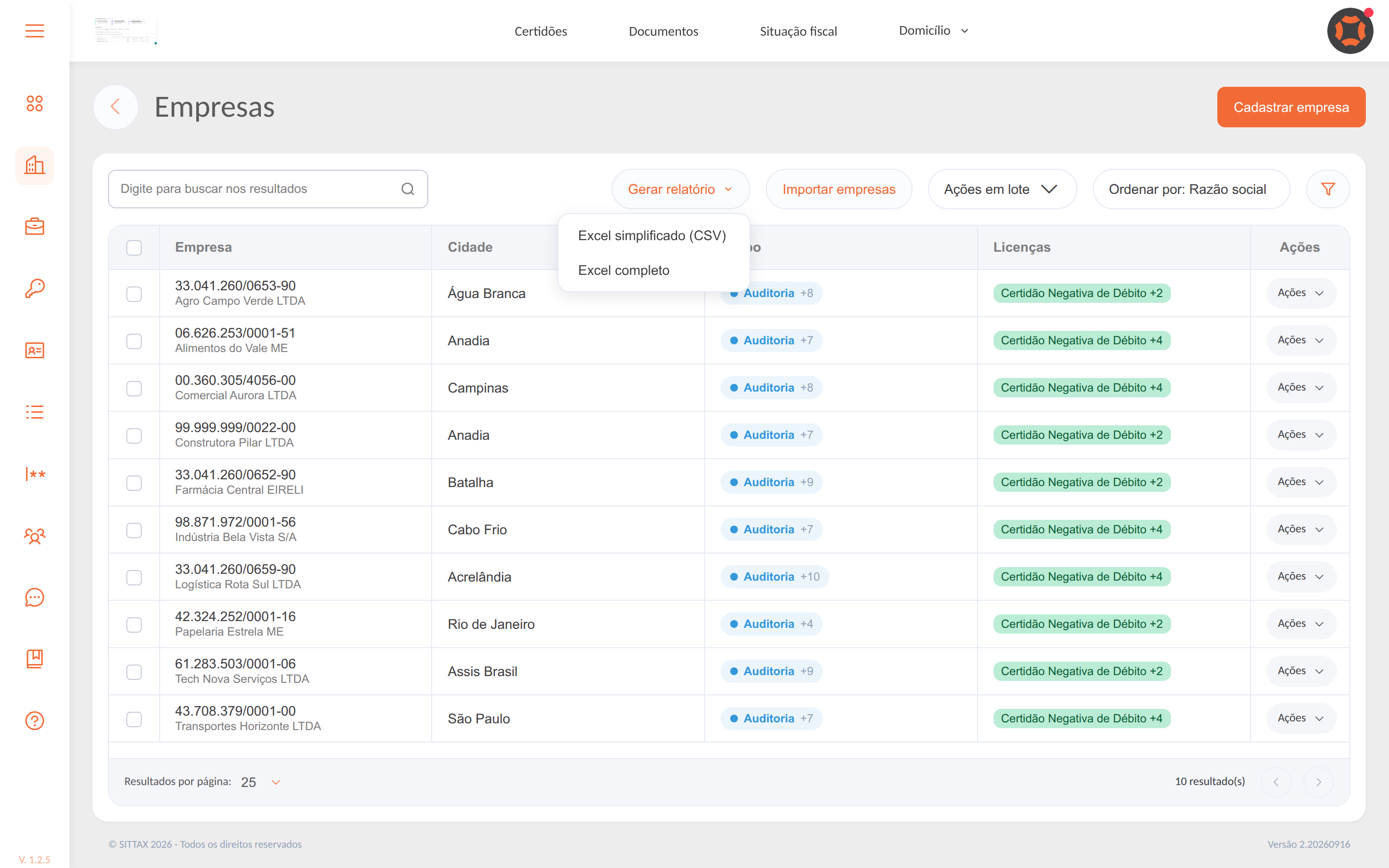Click the 10 resultado(s) counter
Image resolution: width=1389 pixels, height=868 pixels.
click(1210, 781)
